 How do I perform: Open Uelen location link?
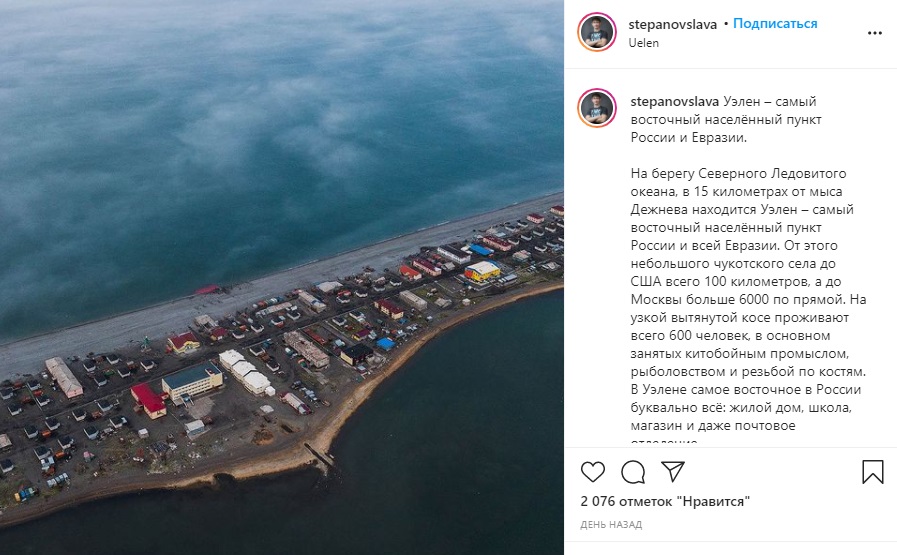(x=644, y=43)
